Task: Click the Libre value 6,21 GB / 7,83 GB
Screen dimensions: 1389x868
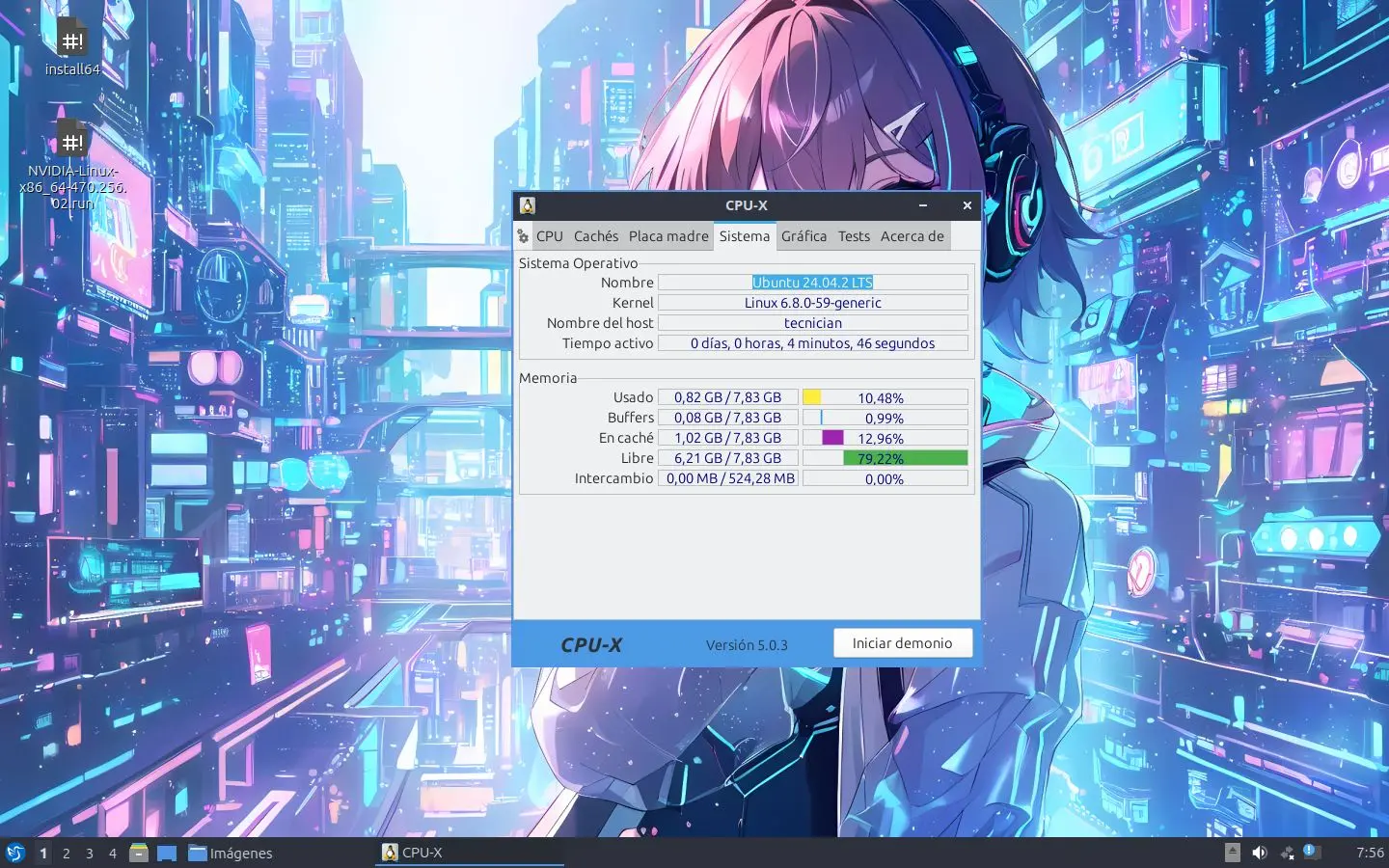Action: point(728,458)
